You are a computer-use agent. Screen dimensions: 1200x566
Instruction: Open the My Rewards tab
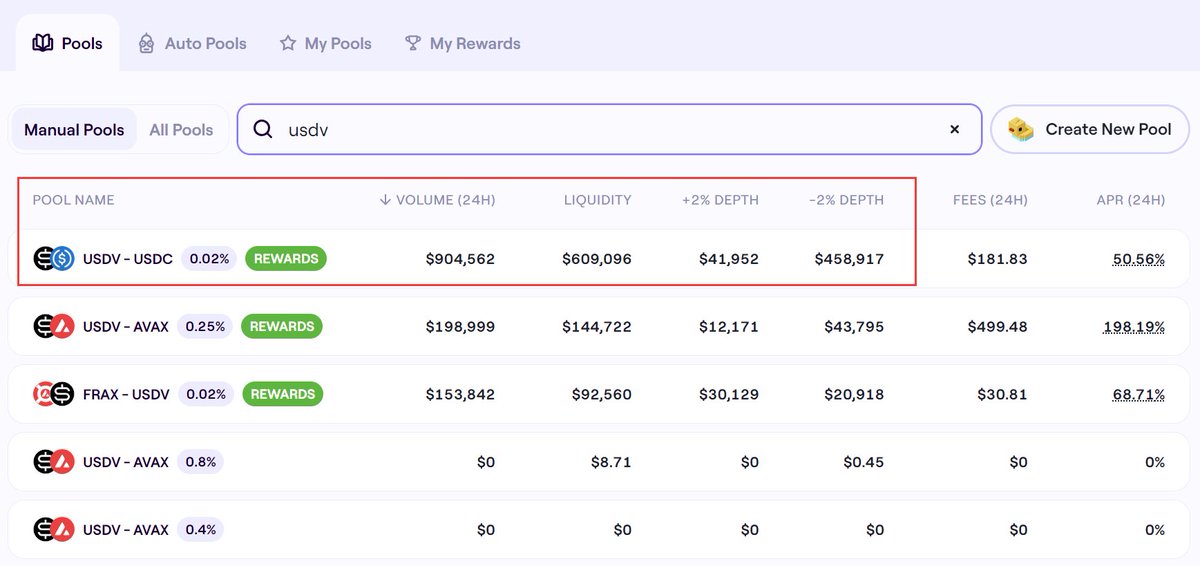pos(474,44)
